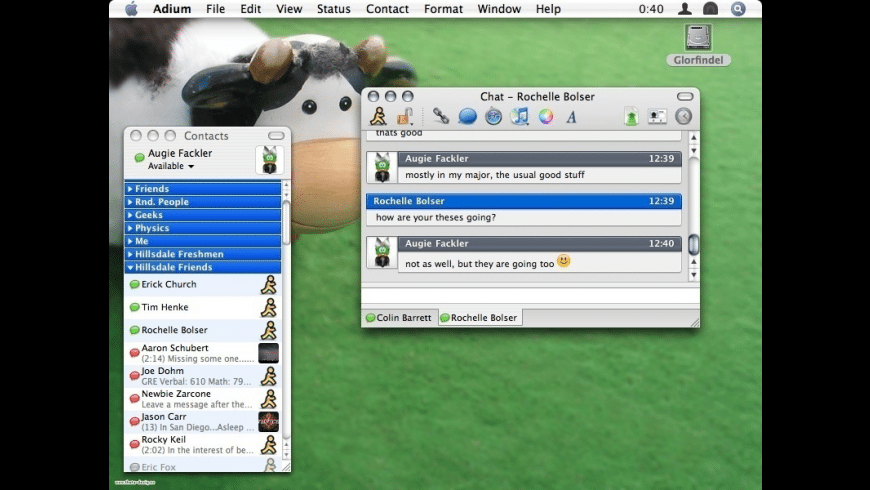The width and height of the screenshot is (870, 490).
Task: Click the chat transcript scrollbar thumb
Action: (x=694, y=244)
